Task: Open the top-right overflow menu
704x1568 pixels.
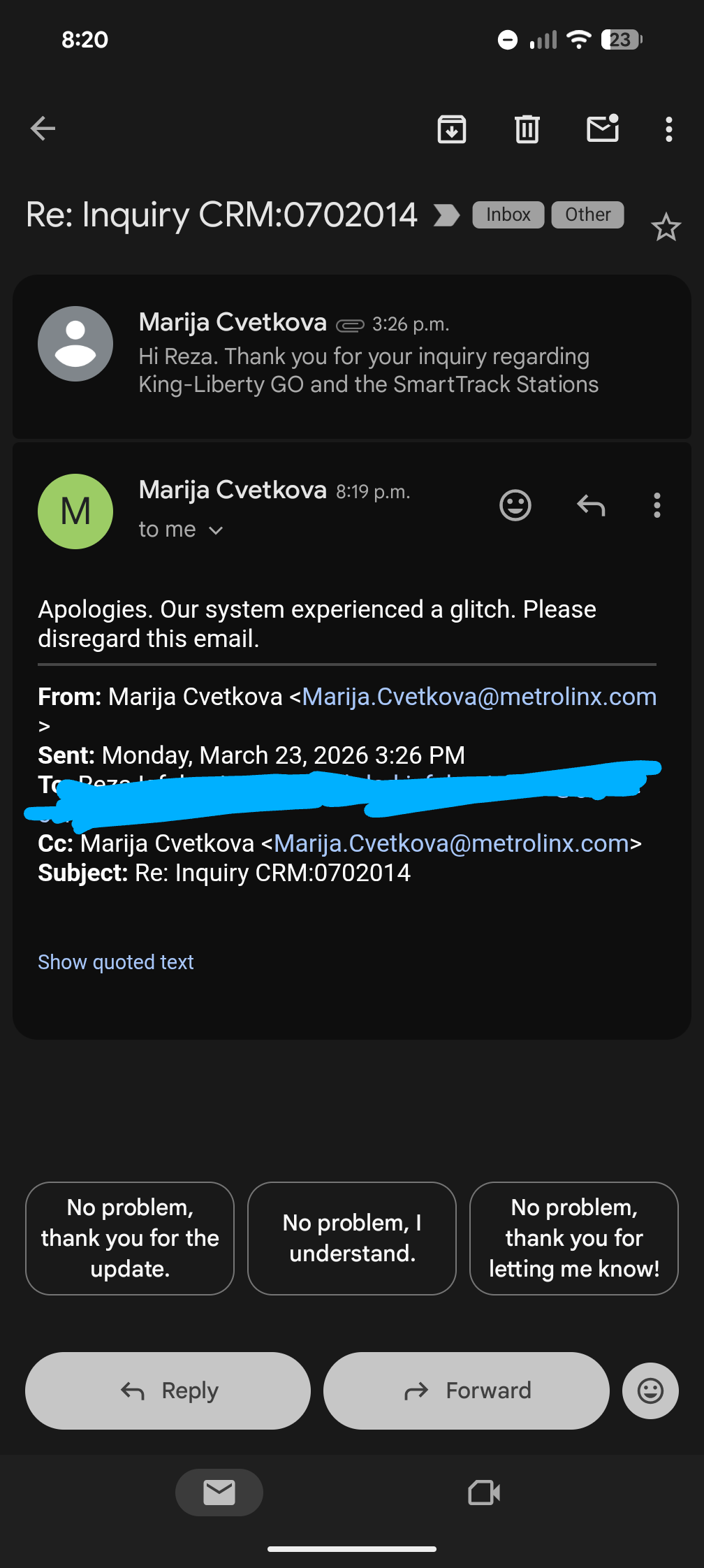Action: 669,129
